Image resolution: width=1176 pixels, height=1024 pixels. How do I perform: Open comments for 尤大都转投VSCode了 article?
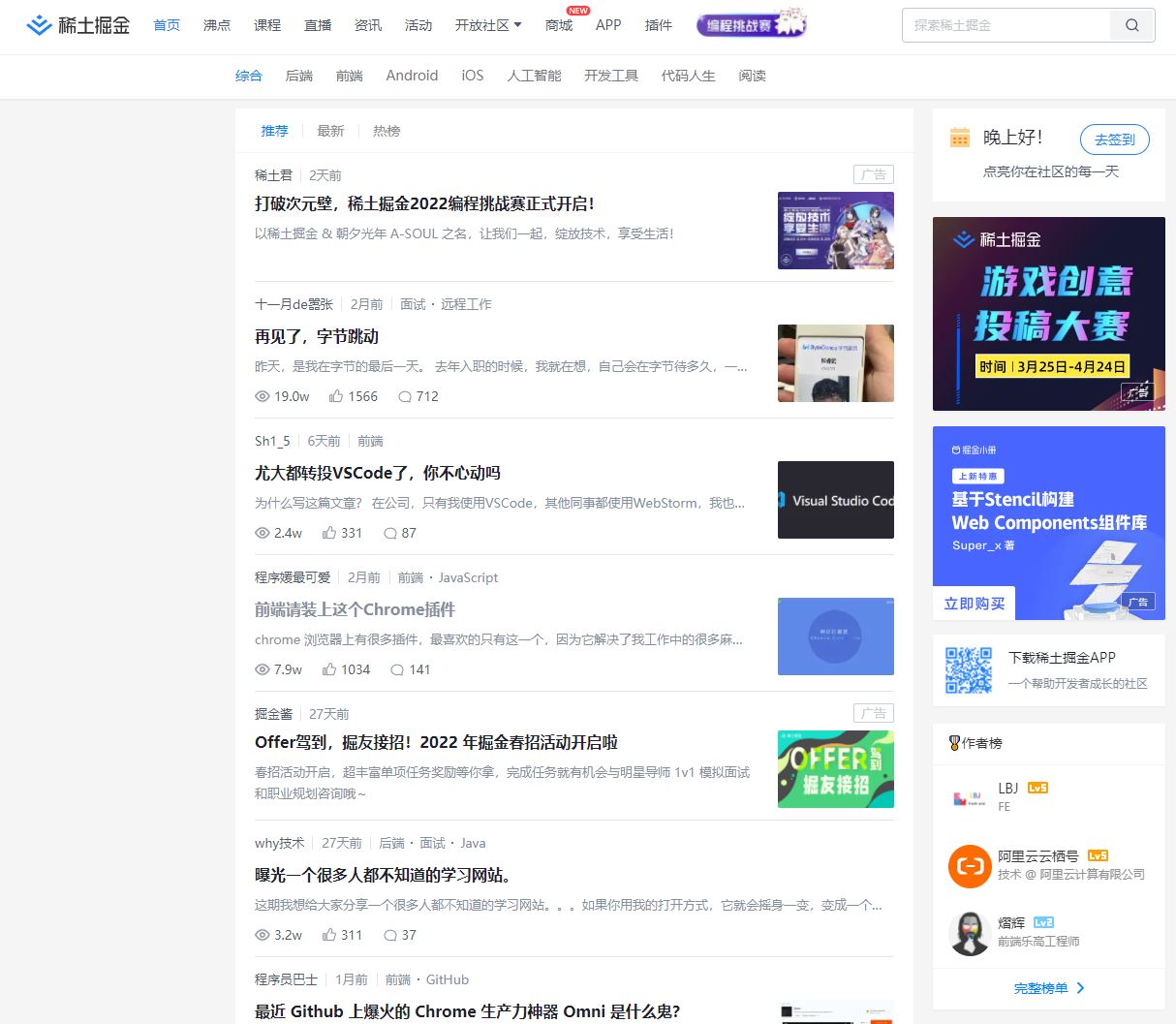click(x=399, y=533)
